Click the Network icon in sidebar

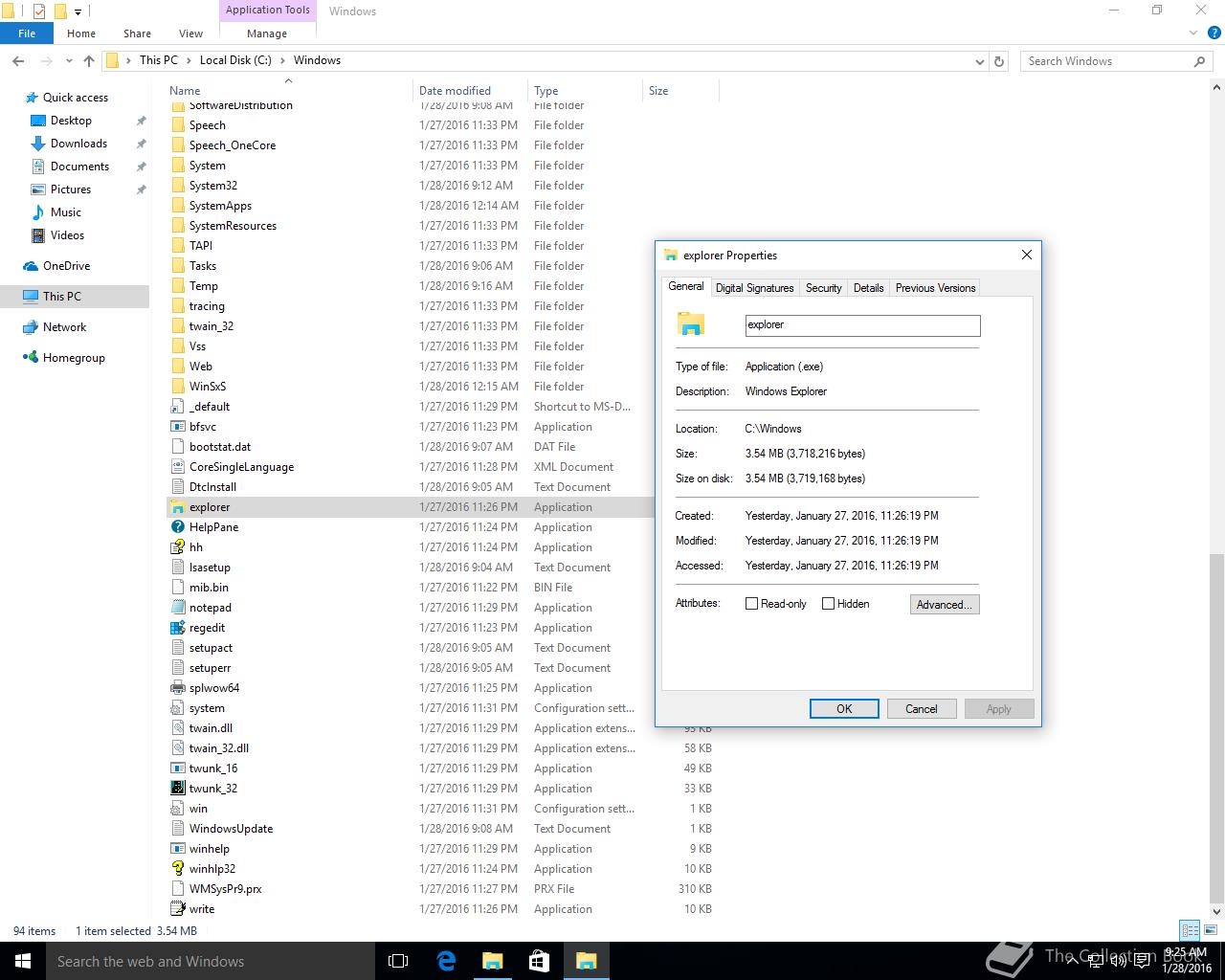click(30, 327)
